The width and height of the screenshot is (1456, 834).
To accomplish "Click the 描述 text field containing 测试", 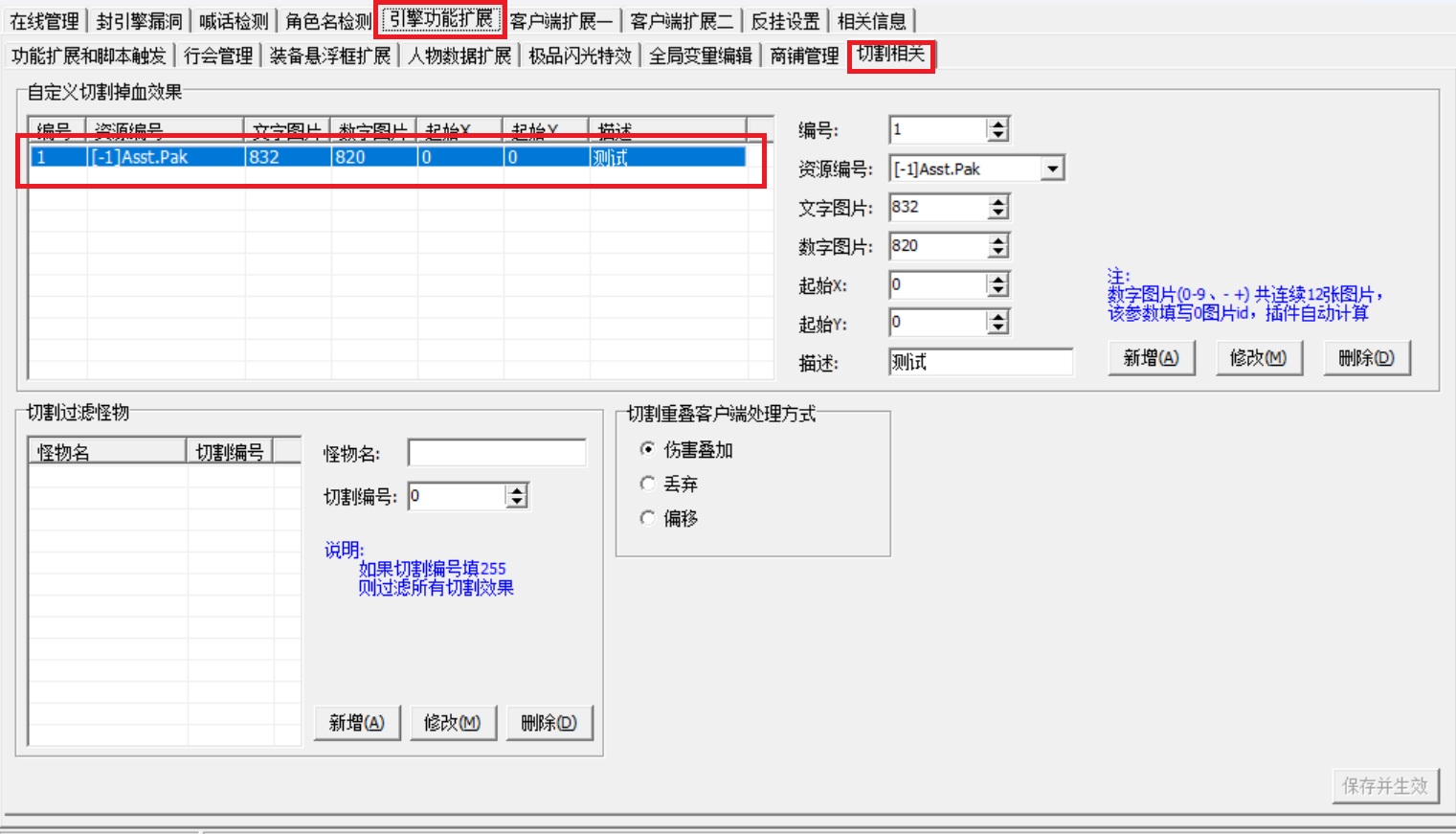I will point(981,362).
